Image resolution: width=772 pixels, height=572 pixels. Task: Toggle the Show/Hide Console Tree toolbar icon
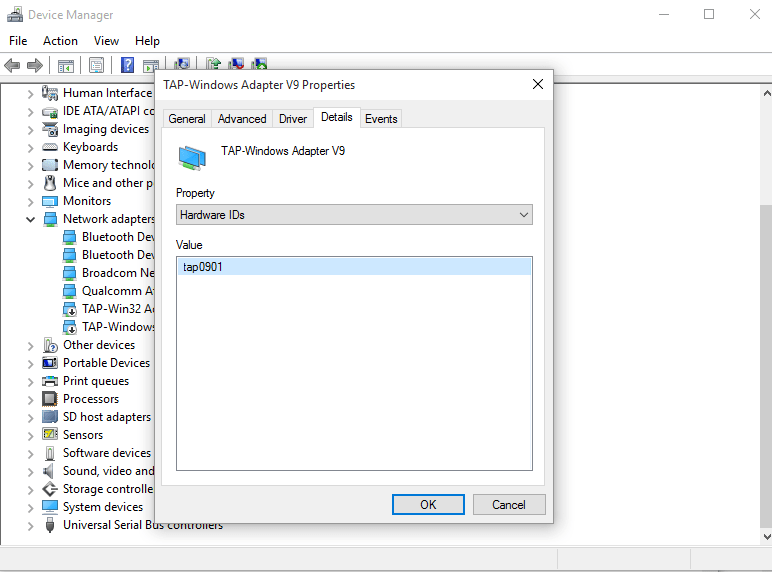65,65
